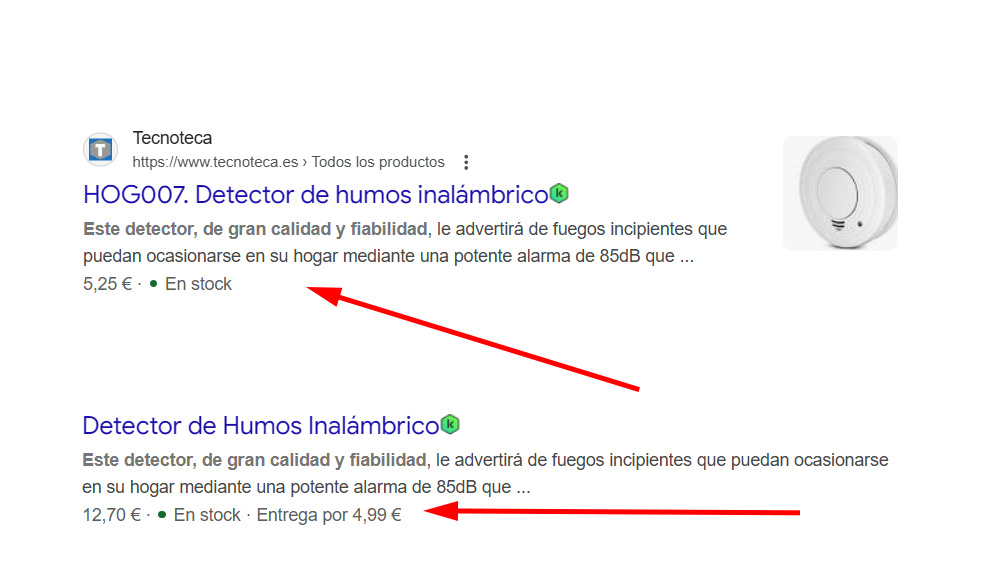Click the 5,25 € price
The width and height of the screenshot is (1004, 564).
coord(108,284)
